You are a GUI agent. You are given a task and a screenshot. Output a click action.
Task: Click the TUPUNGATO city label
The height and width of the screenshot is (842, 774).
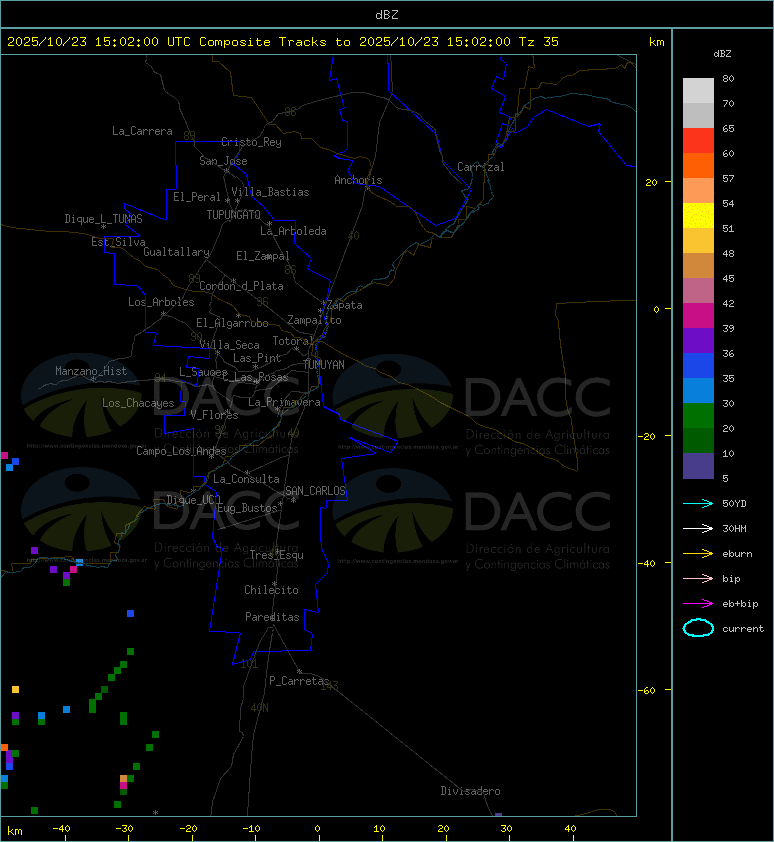point(234,215)
